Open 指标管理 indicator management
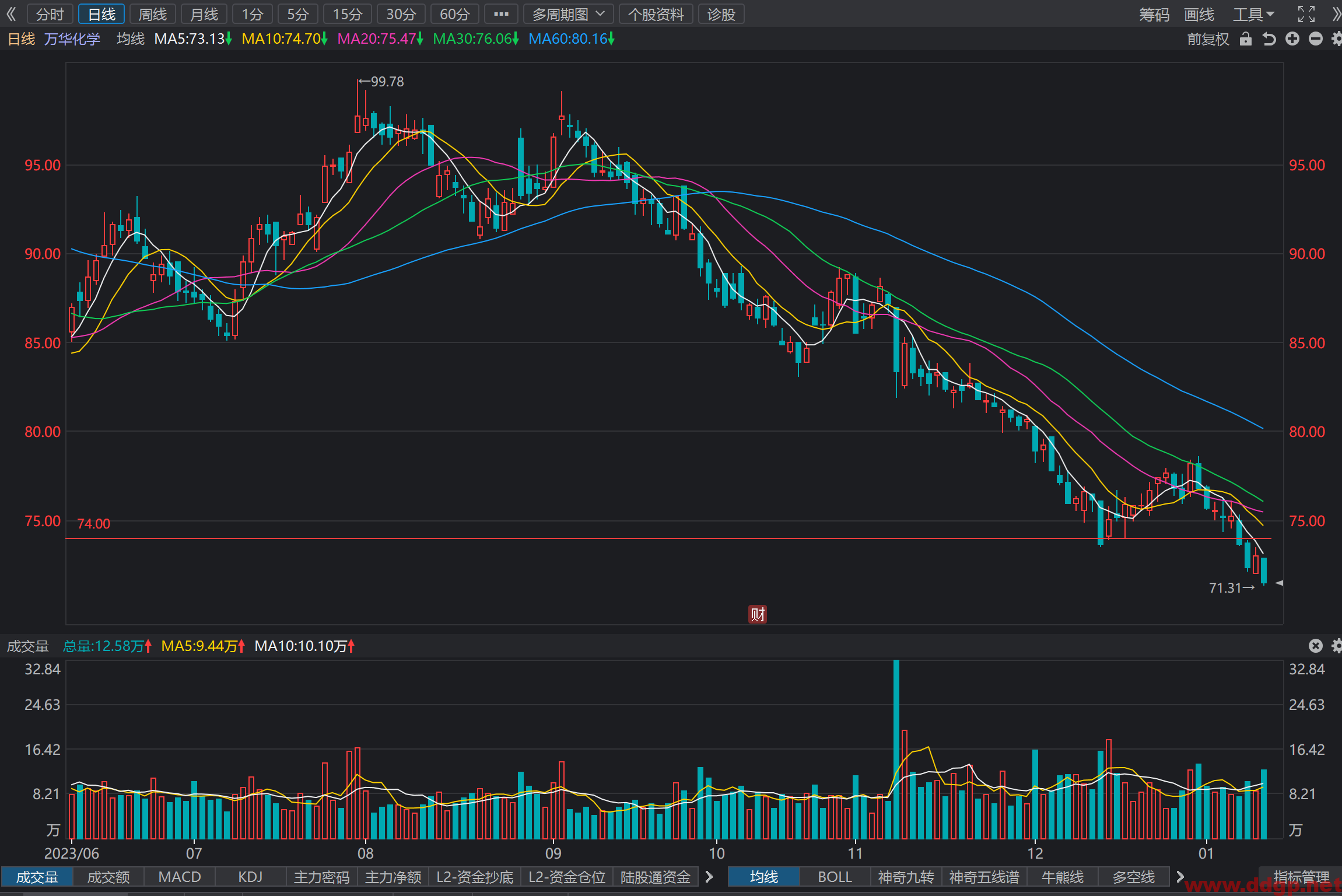The height and width of the screenshot is (896, 1342). point(1301,877)
